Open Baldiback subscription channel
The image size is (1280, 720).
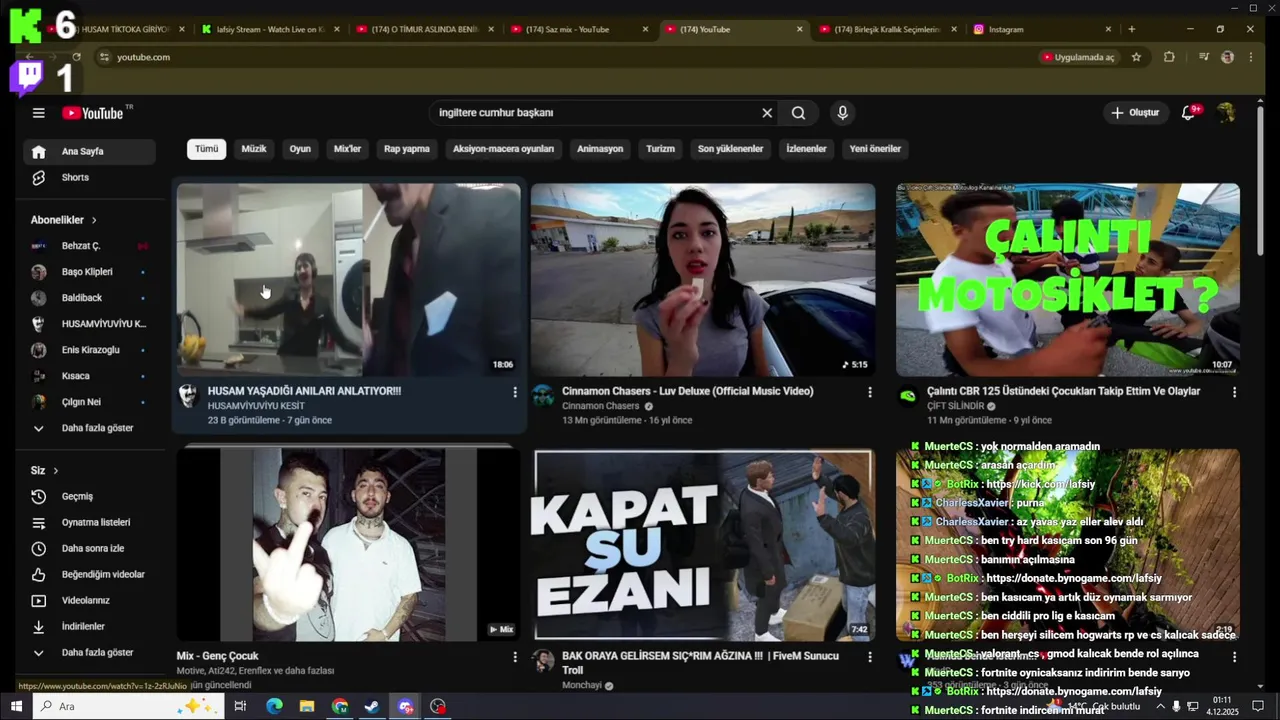[89, 298]
